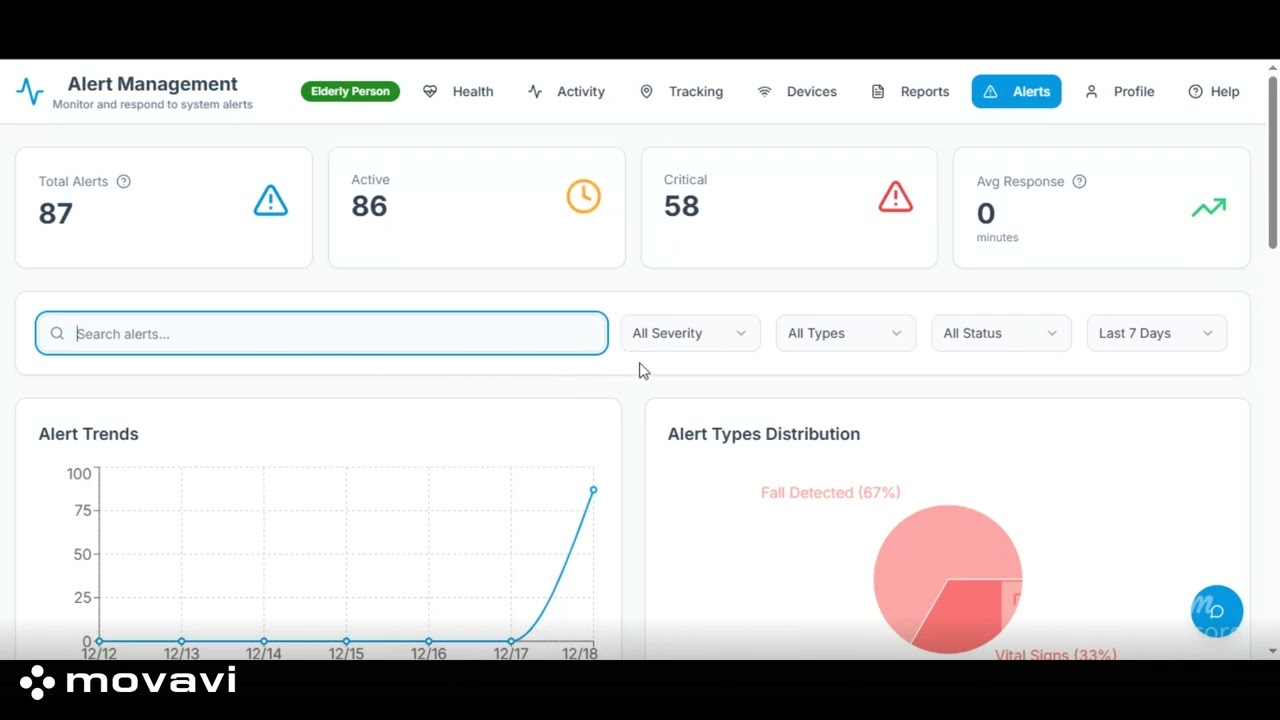Viewport: 1280px width, 720px height.
Task: Click the Total Alerts count 87
Action: coord(56,213)
